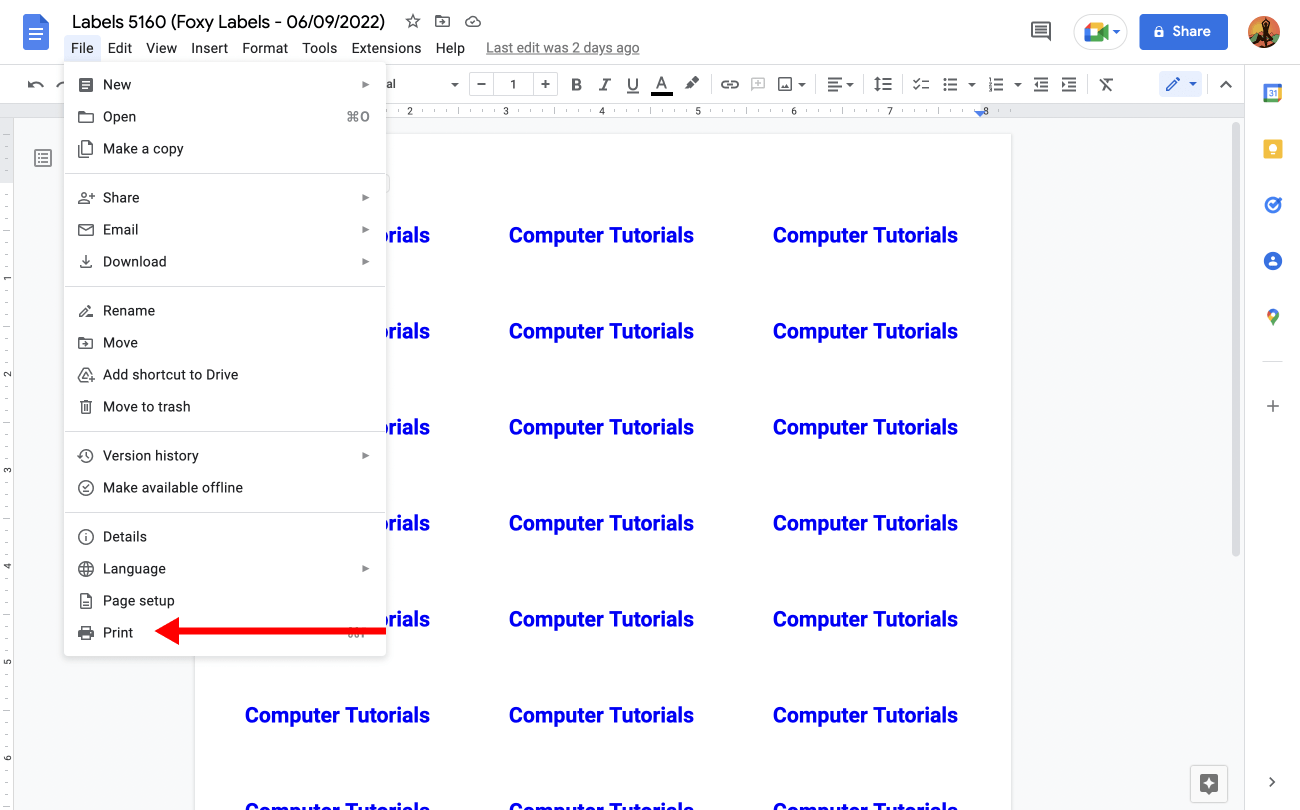Open 'Last edit was 2 days ago' link
This screenshot has height=810, width=1300.
[x=562, y=47]
